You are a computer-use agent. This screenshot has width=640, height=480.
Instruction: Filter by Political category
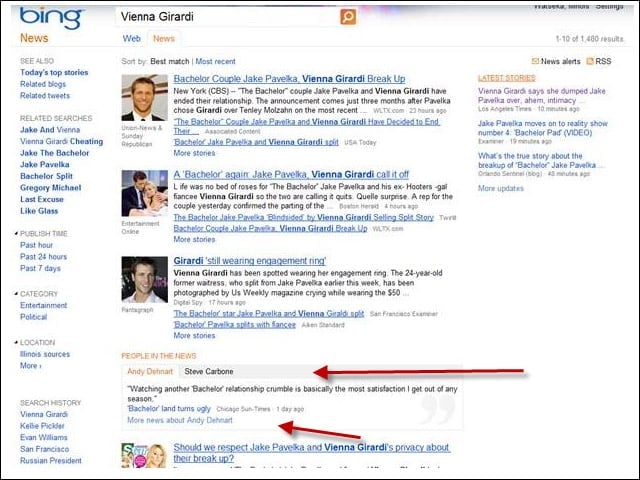(x=33, y=317)
